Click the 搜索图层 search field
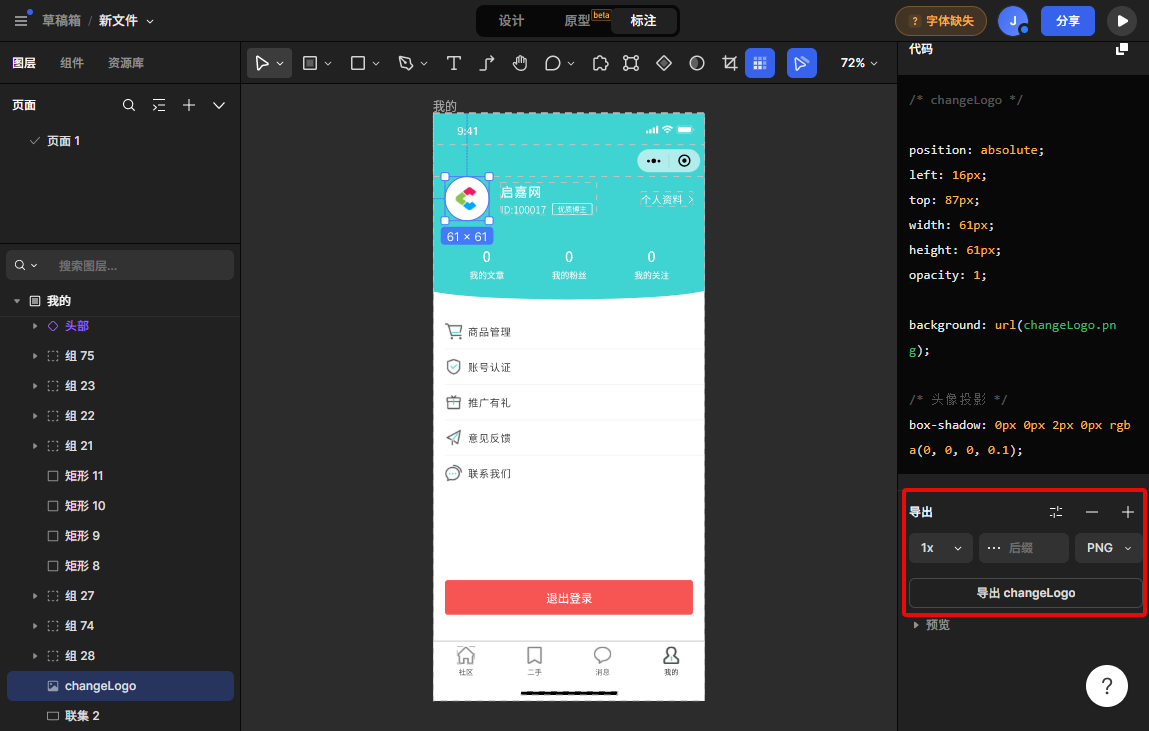The height and width of the screenshot is (731, 1149). (140, 265)
